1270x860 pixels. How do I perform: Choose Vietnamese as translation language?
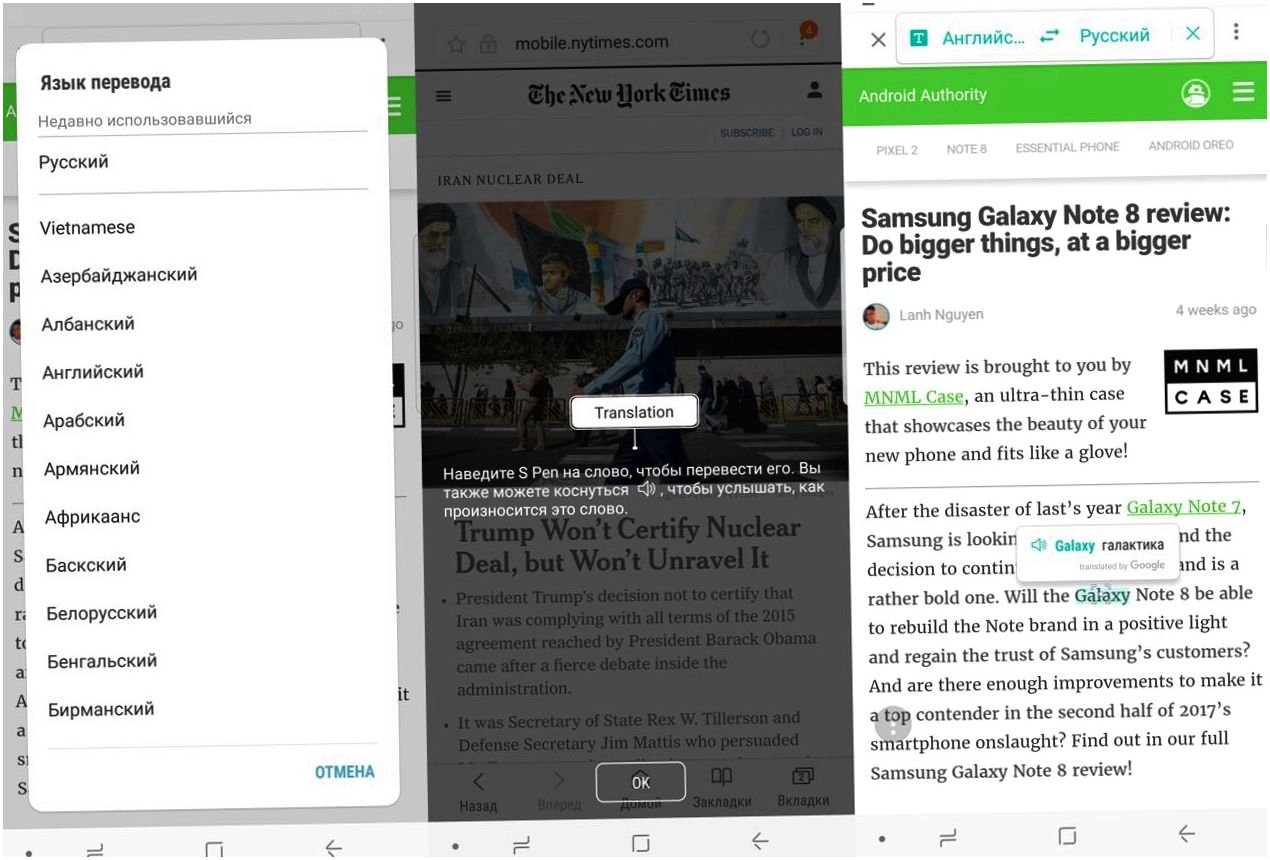[87, 227]
